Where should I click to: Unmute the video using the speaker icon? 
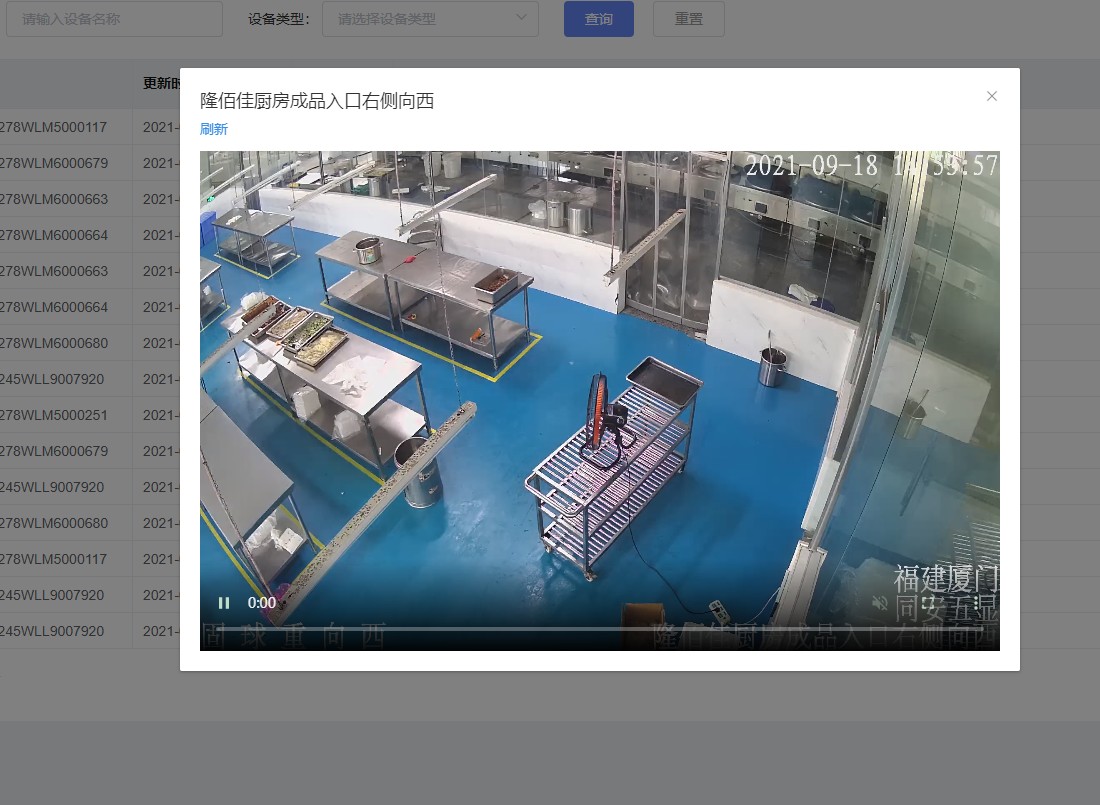click(880, 603)
